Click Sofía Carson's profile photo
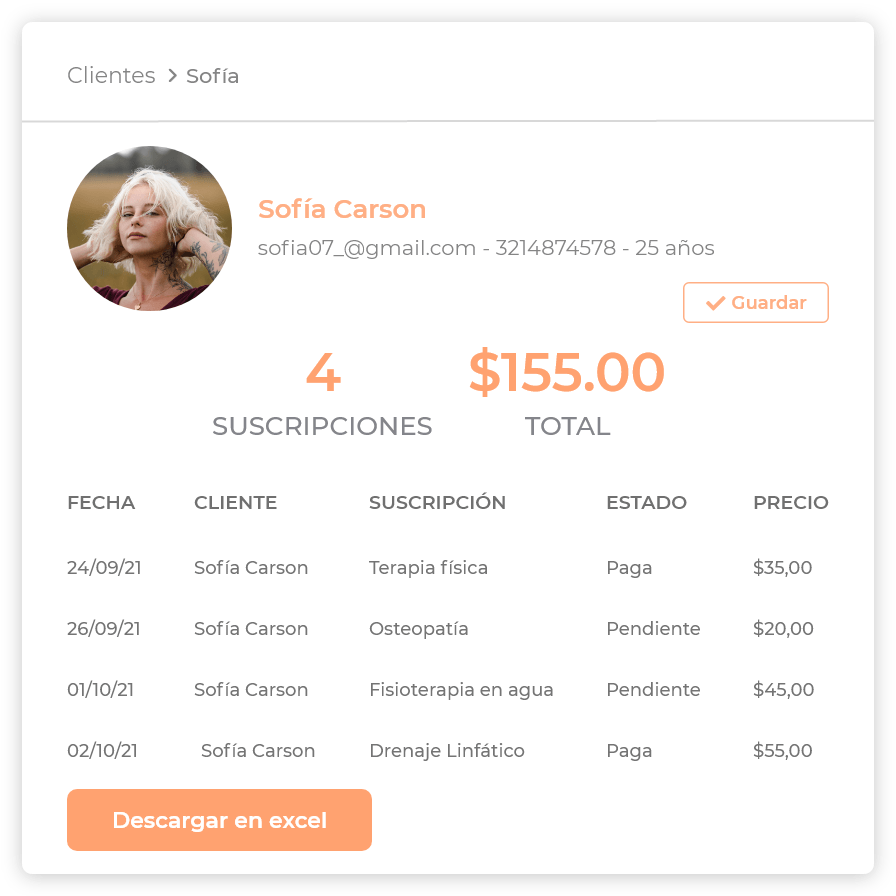 pyautogui.click(x=149, y=228)
